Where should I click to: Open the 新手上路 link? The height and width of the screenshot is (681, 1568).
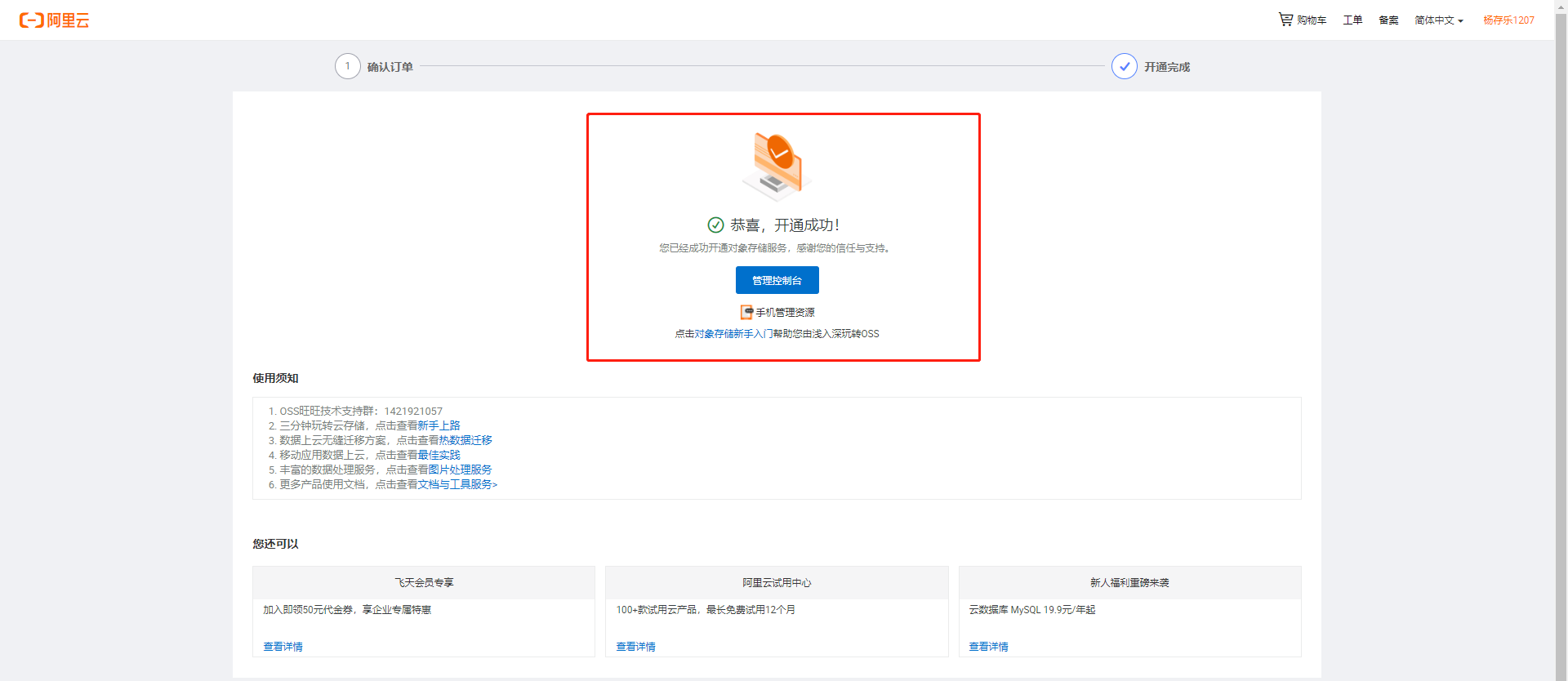439,425
